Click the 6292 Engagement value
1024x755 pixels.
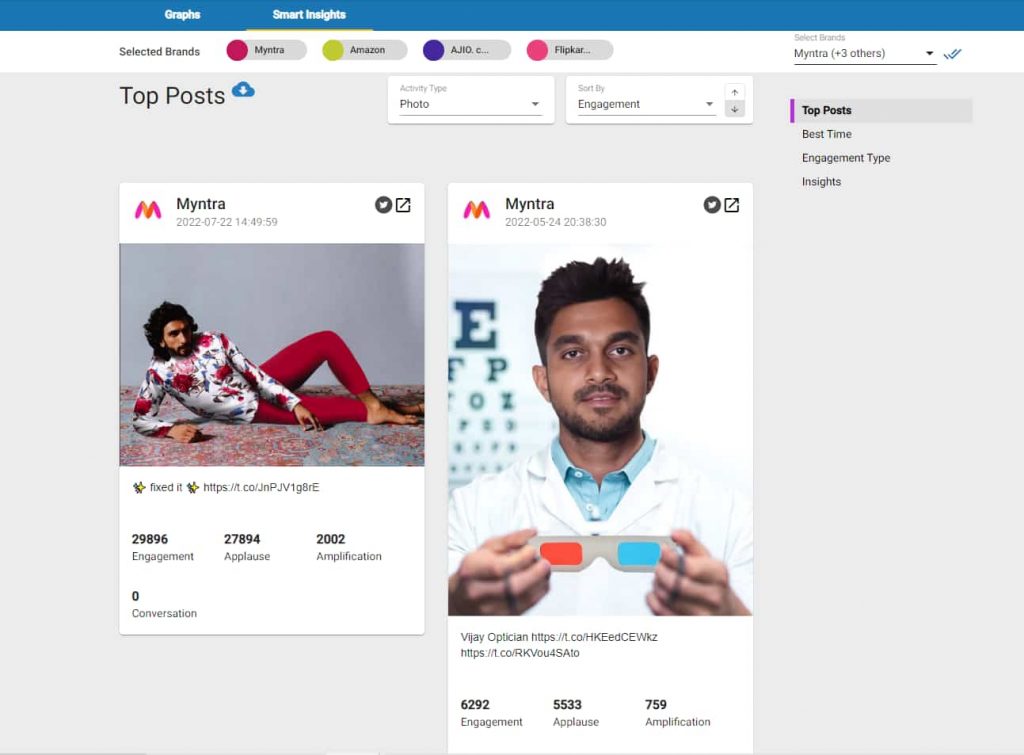tap(475, 705)
